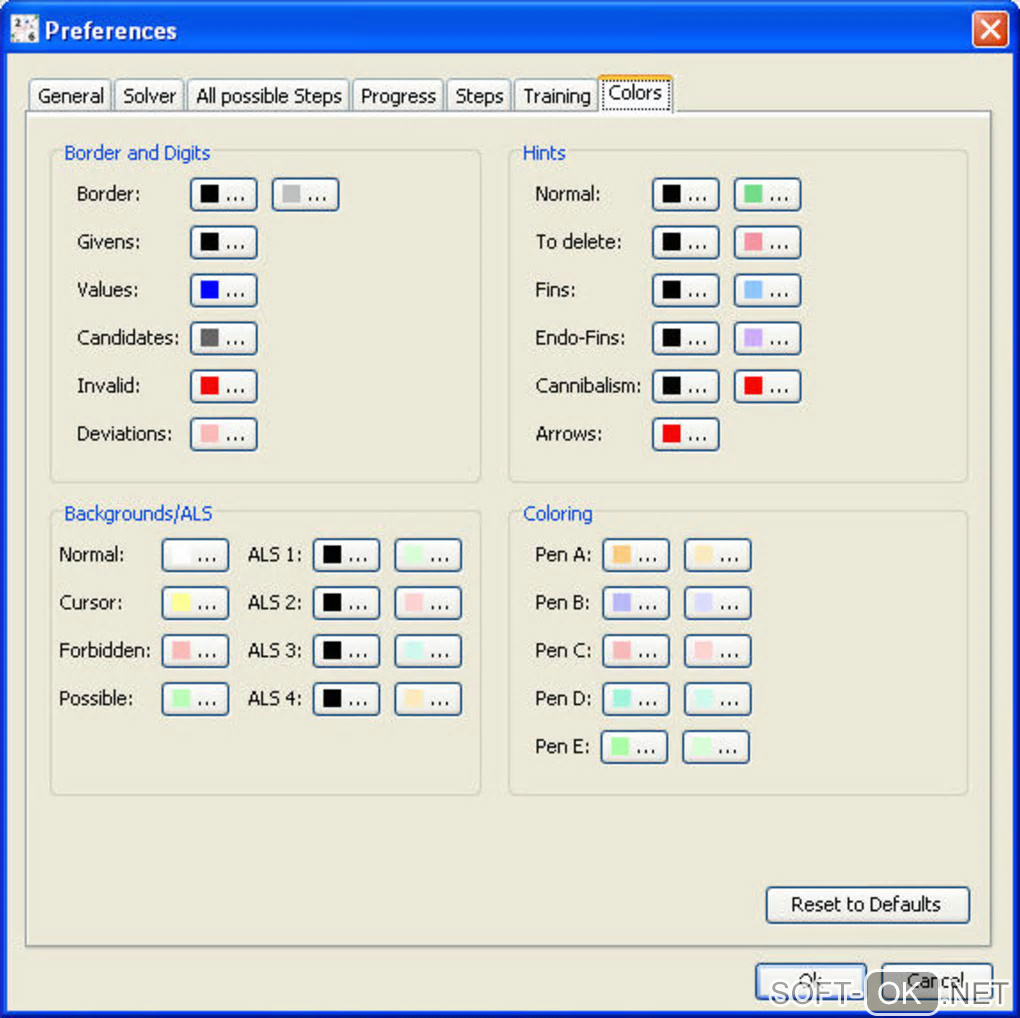Edit Endo-Fins black color
This screenshot has width=1020, height=1018.
click(x=686, y=338)
